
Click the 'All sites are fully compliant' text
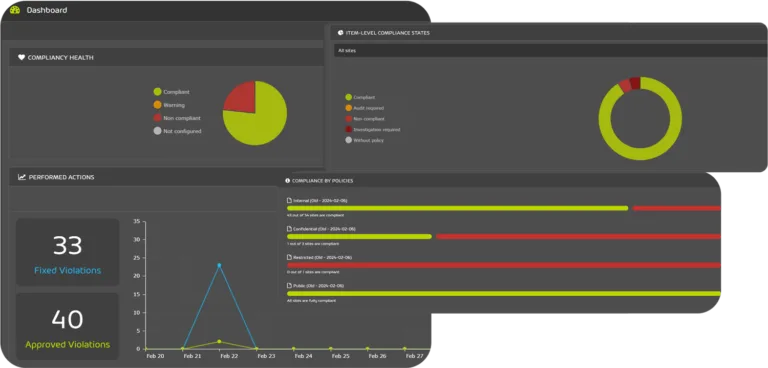click(x=312, y=300)
